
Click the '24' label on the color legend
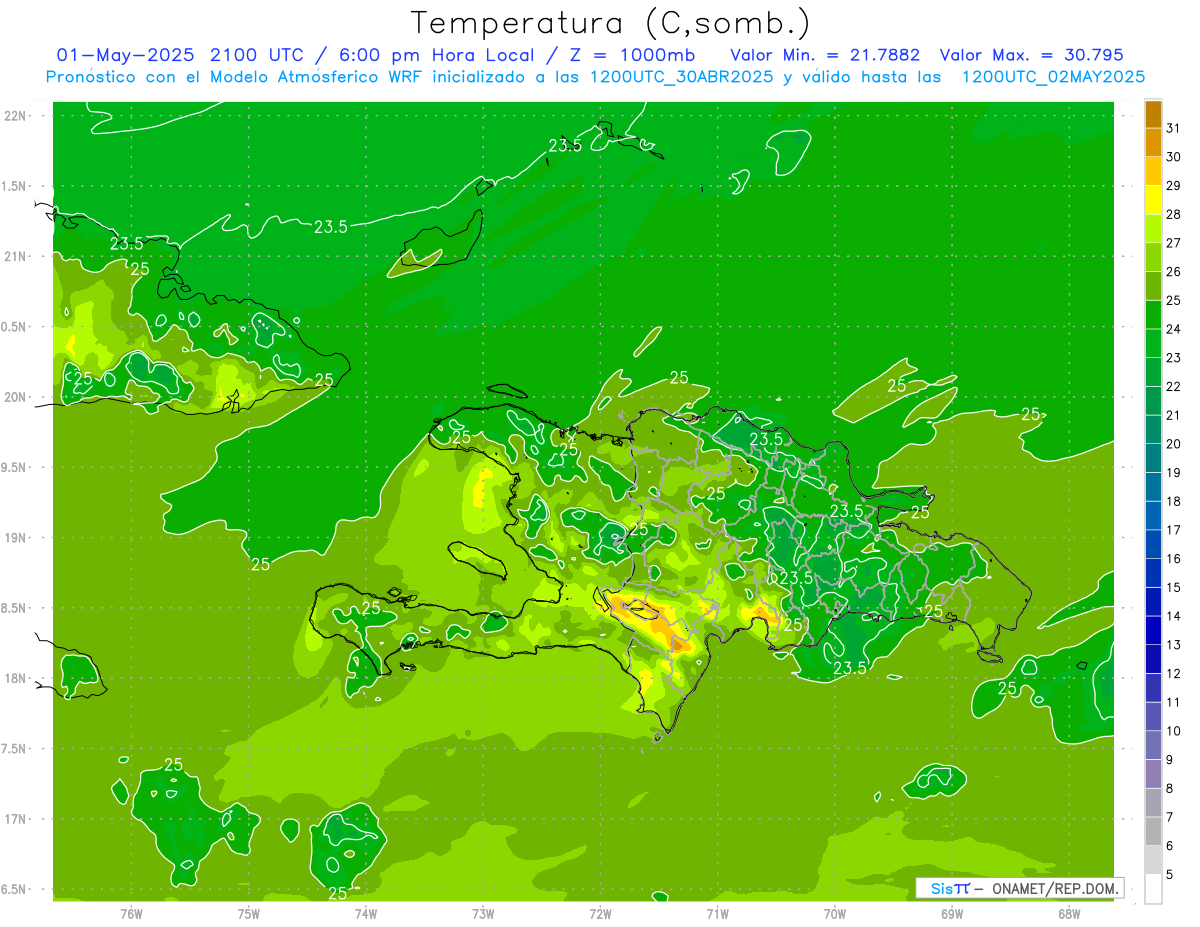coord(1174,329)
